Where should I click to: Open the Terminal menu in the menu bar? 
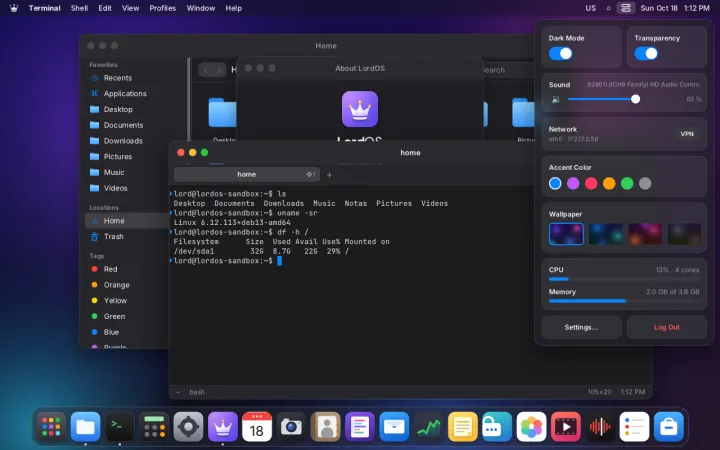pyautogui.click(x=45, y=8)
